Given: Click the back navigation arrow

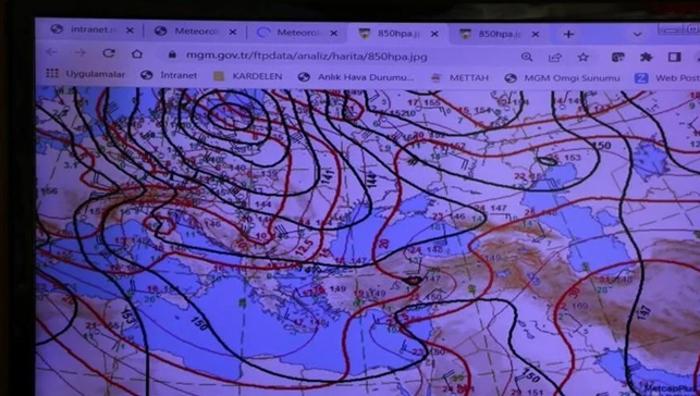Looking at the screenshot, I should pos(51,53).
